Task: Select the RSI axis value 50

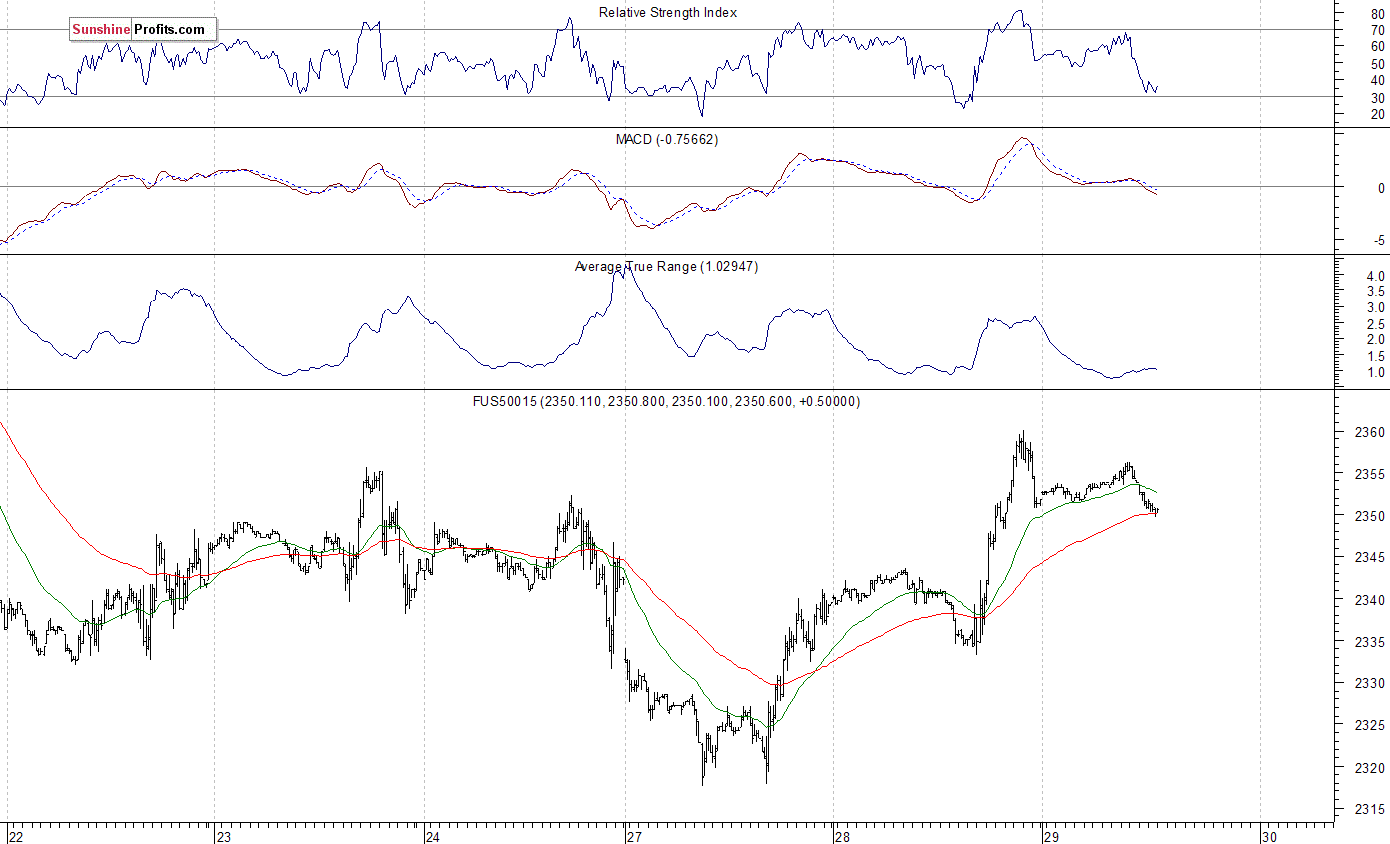Action: click(1377, 64)
